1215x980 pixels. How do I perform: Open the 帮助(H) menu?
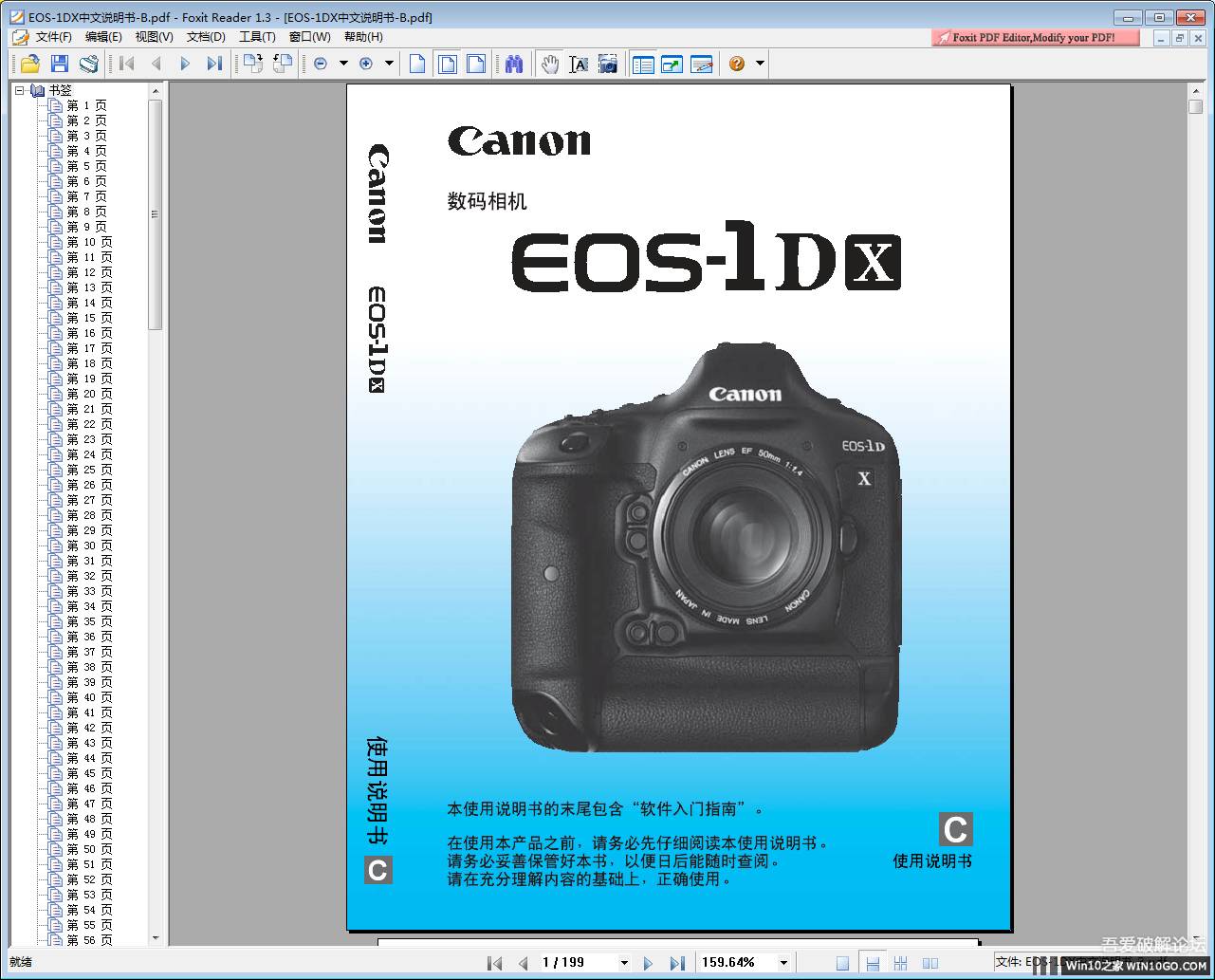[x=363, y=37]
